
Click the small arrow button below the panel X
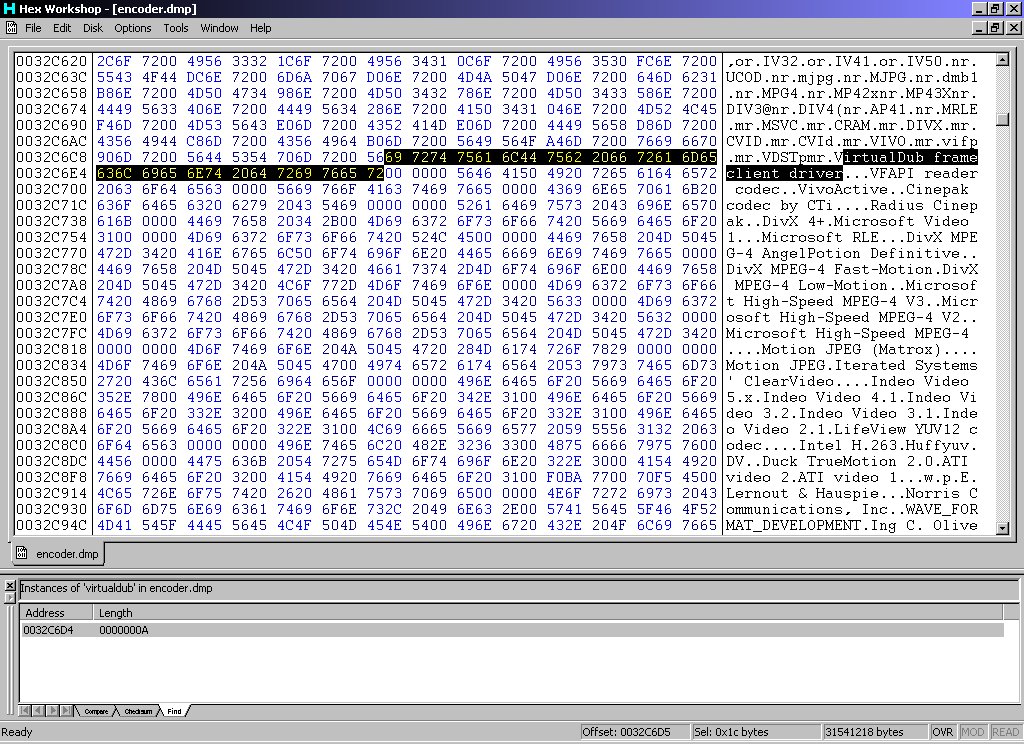(x=10, y=597)
